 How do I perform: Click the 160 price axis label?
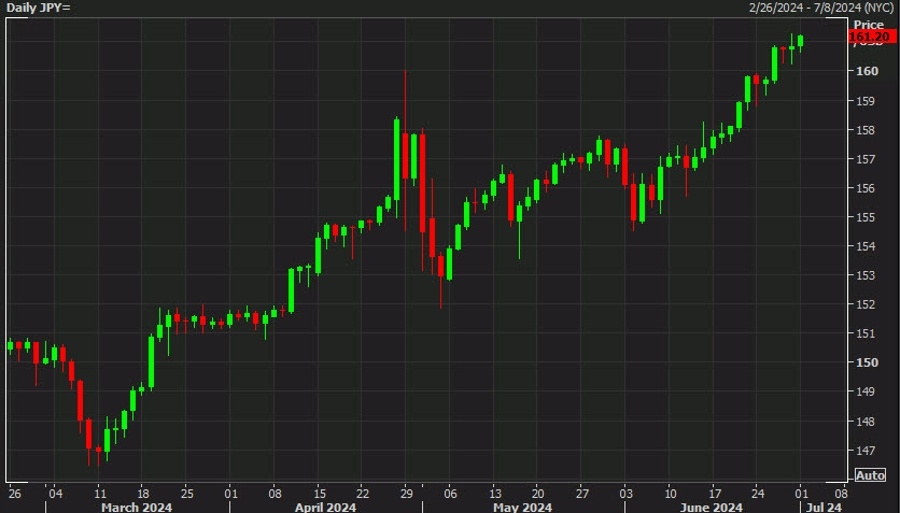(867, 71)
